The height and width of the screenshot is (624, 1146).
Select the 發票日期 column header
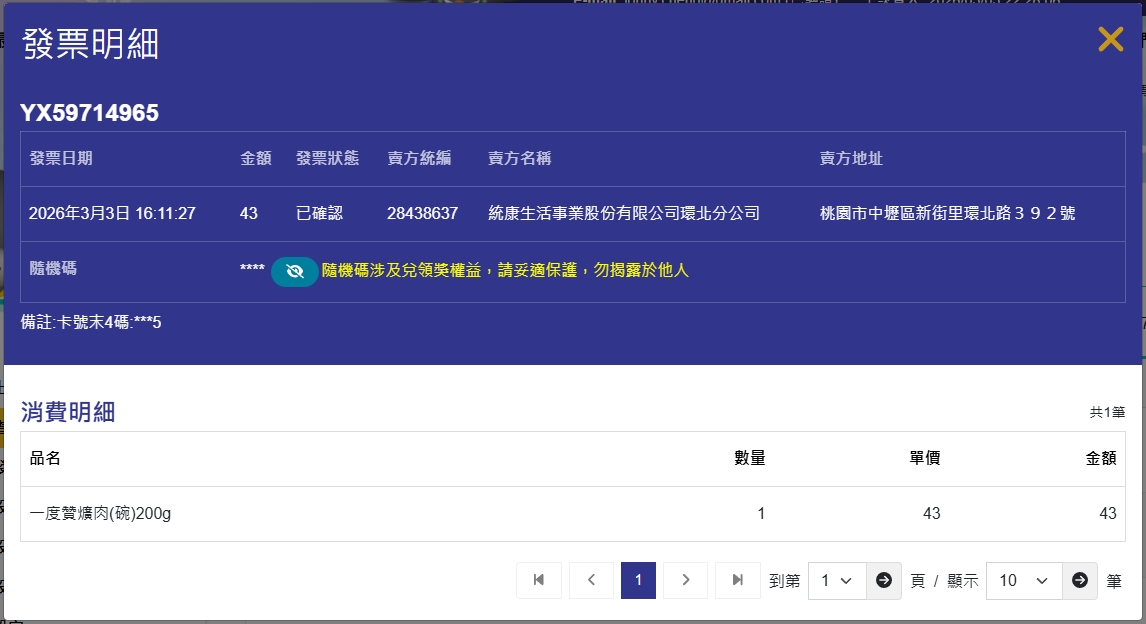(62, 158)
